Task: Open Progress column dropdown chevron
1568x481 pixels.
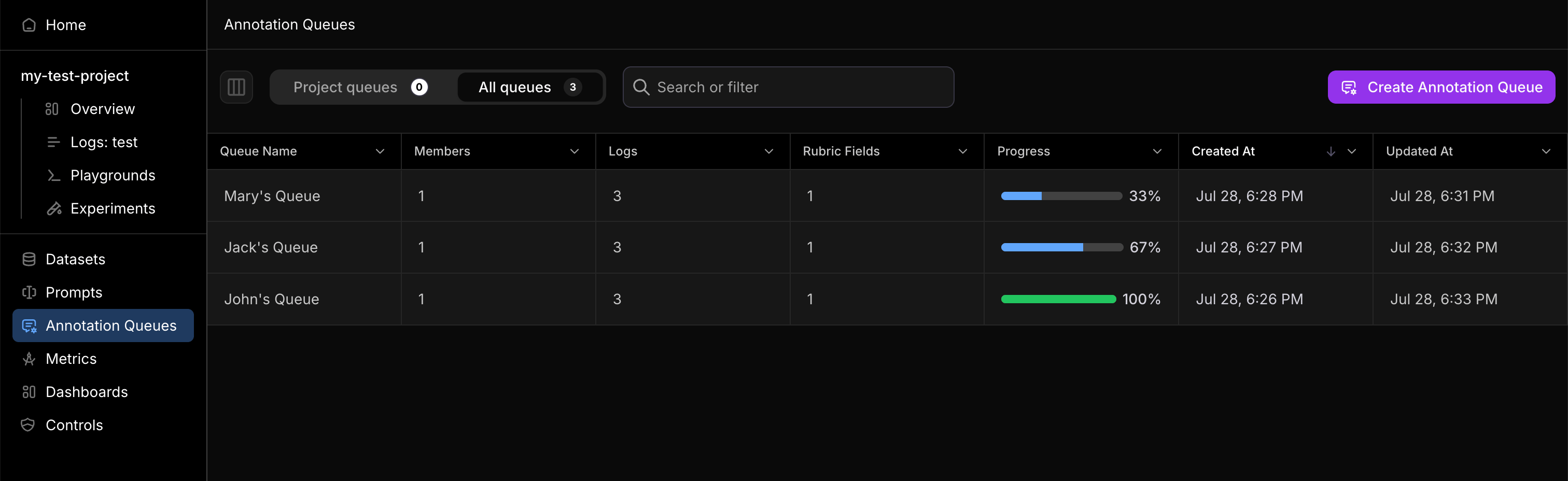Action: point(1157,151)
